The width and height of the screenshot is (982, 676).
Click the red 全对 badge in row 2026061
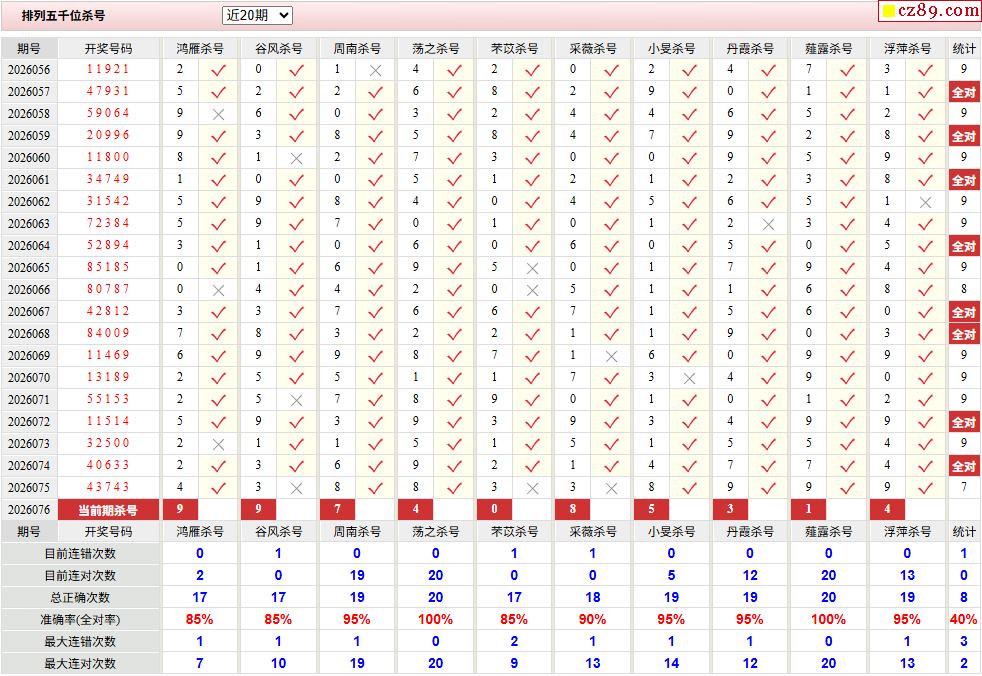point(964,180)
